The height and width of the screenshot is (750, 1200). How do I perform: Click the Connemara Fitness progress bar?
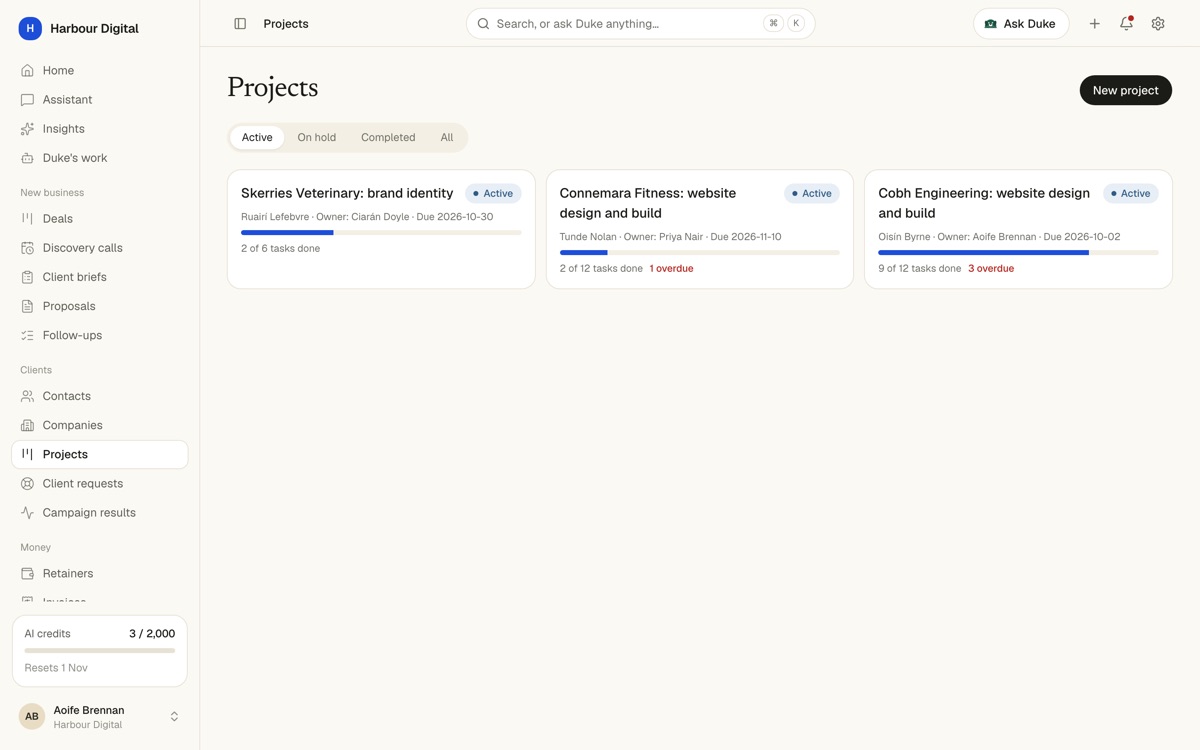pos(700,253)
